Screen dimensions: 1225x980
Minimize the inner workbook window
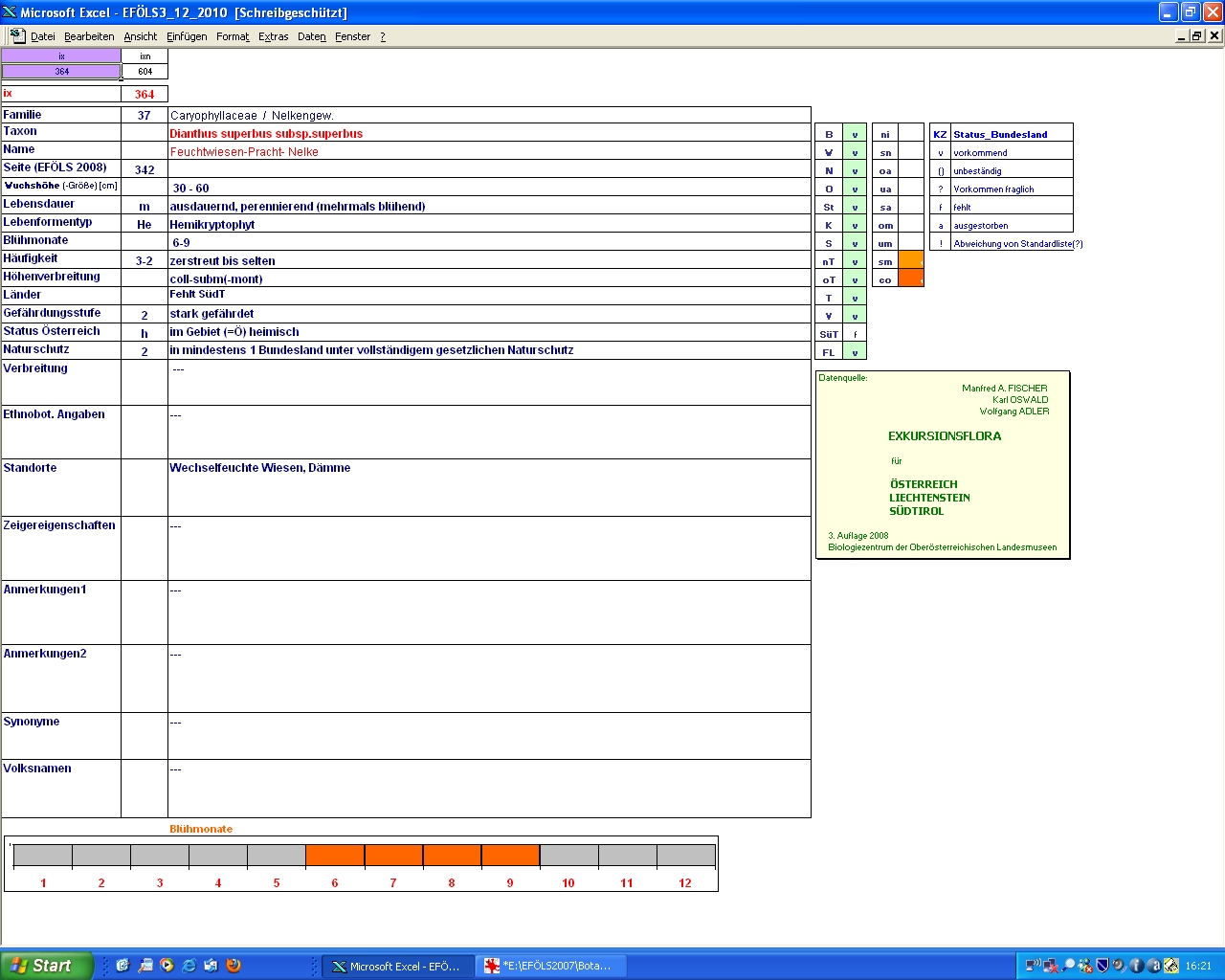pyautogui.click(x=1182, y=35)
